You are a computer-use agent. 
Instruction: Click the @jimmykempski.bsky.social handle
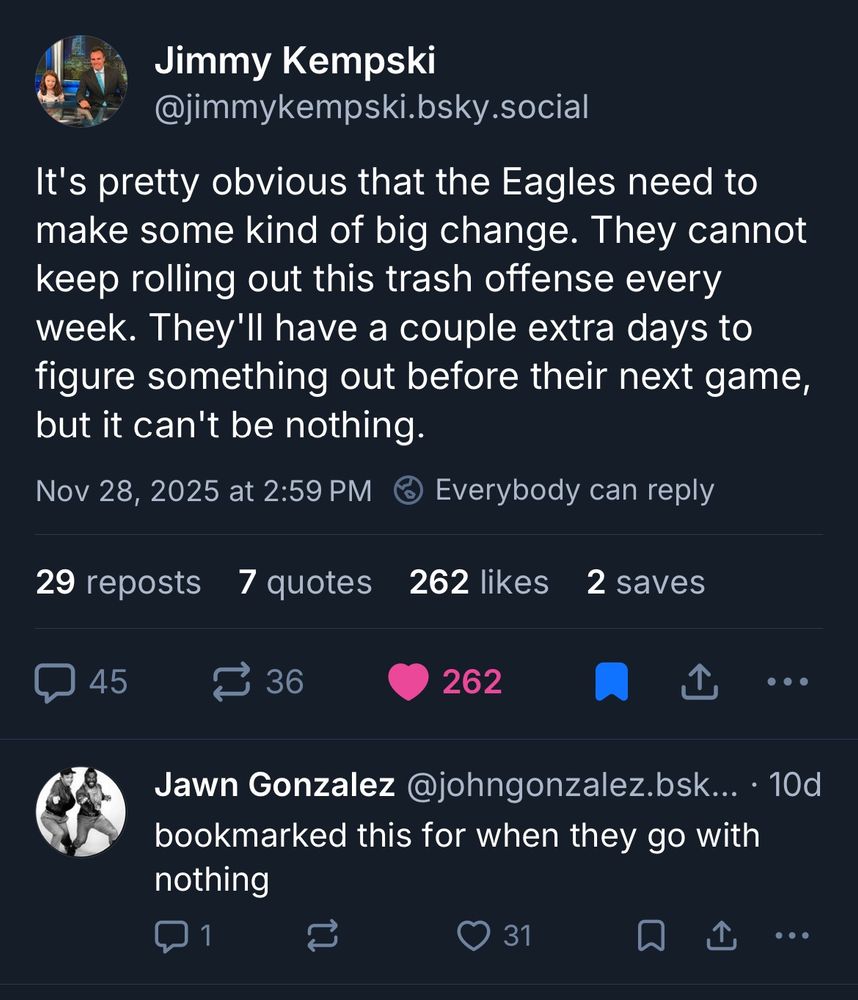(370, 106)
